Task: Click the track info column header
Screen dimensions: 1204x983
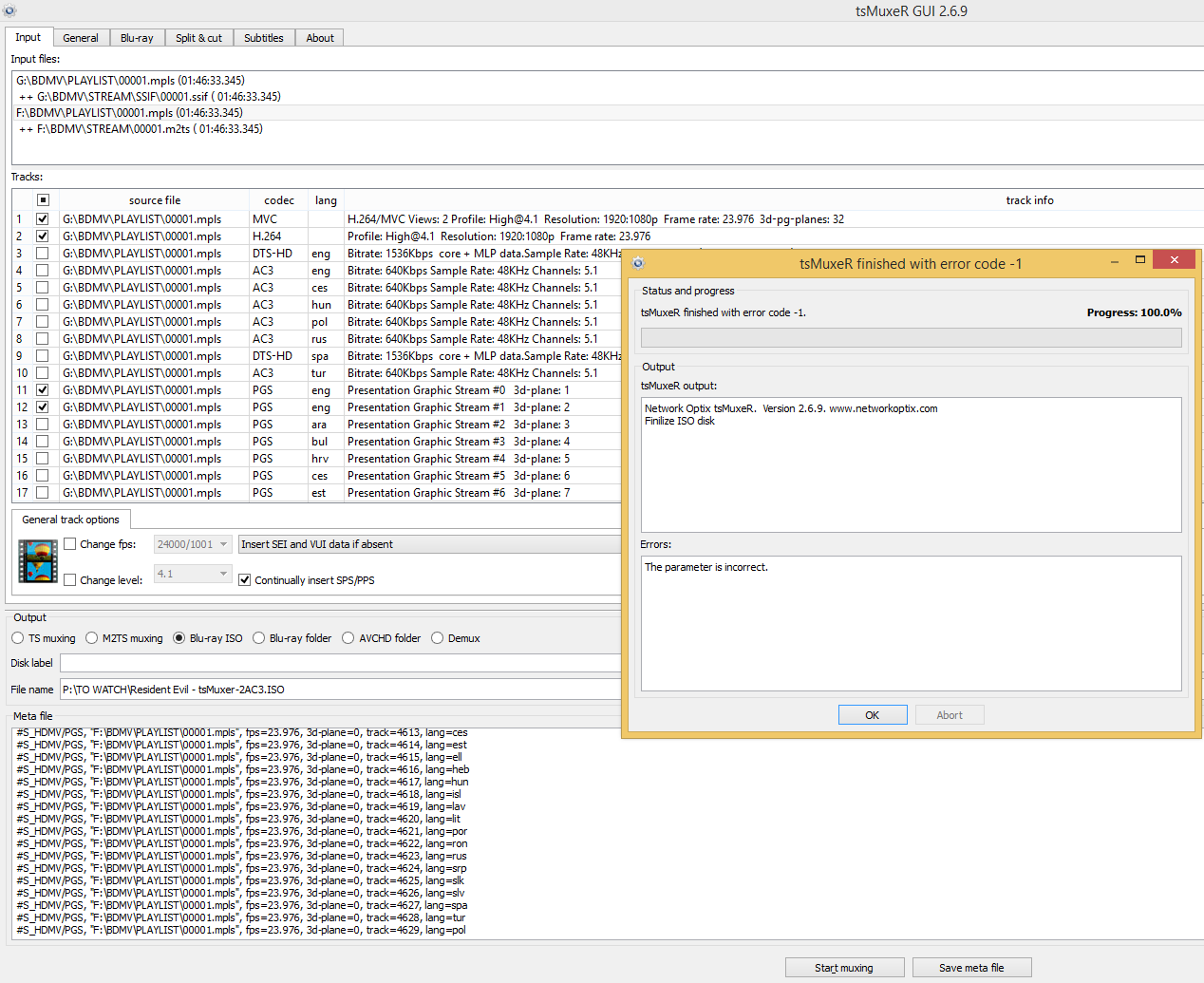Action: click(1030, 200)
